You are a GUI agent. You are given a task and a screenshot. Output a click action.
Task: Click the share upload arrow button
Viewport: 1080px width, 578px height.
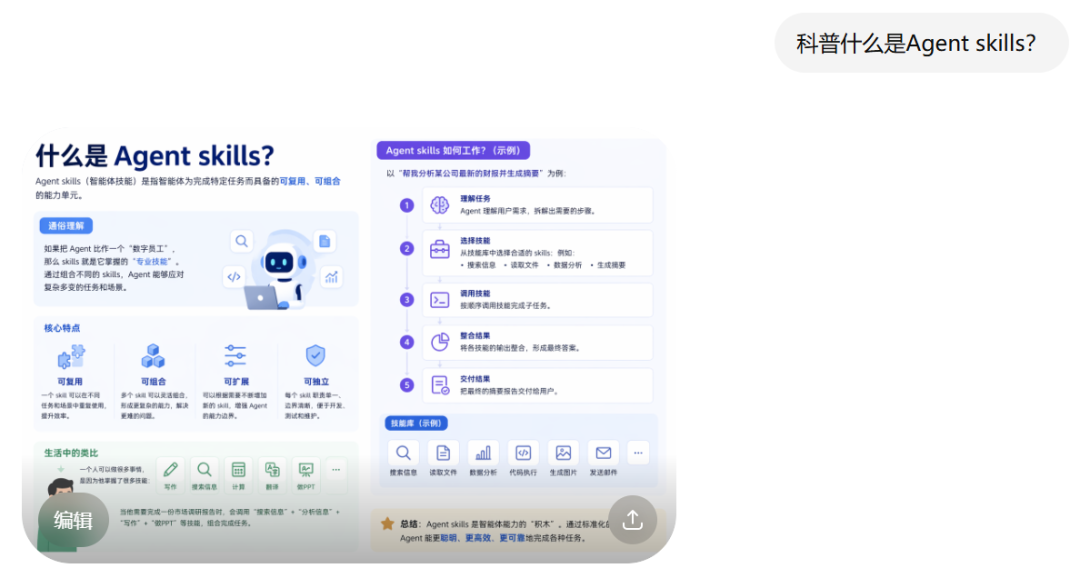(x=632, y=519)
